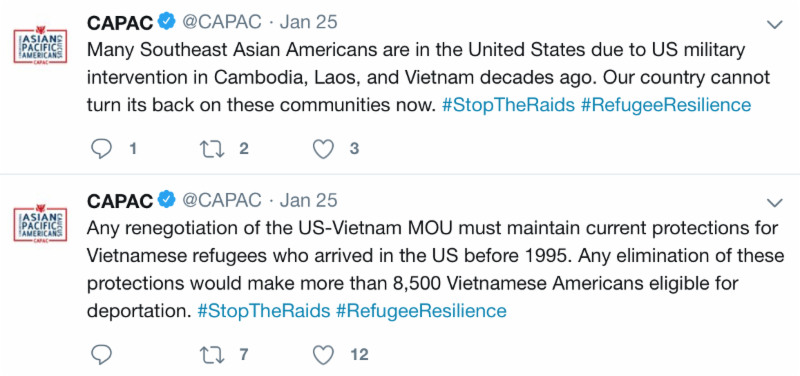Retweet the Southeast Asian Americans tweet

pos(212,149)
